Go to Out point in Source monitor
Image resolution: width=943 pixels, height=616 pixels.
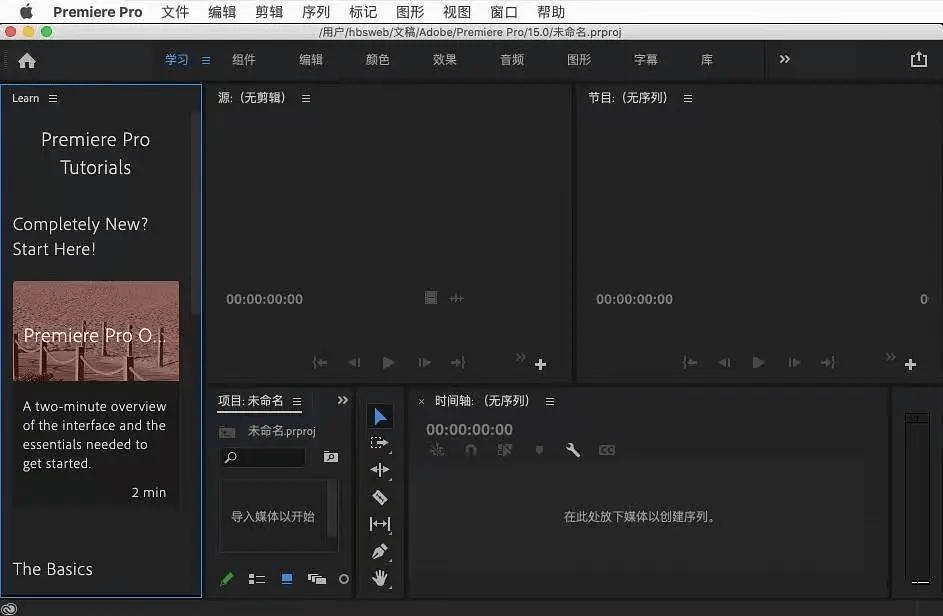click(x=458, y=362)
